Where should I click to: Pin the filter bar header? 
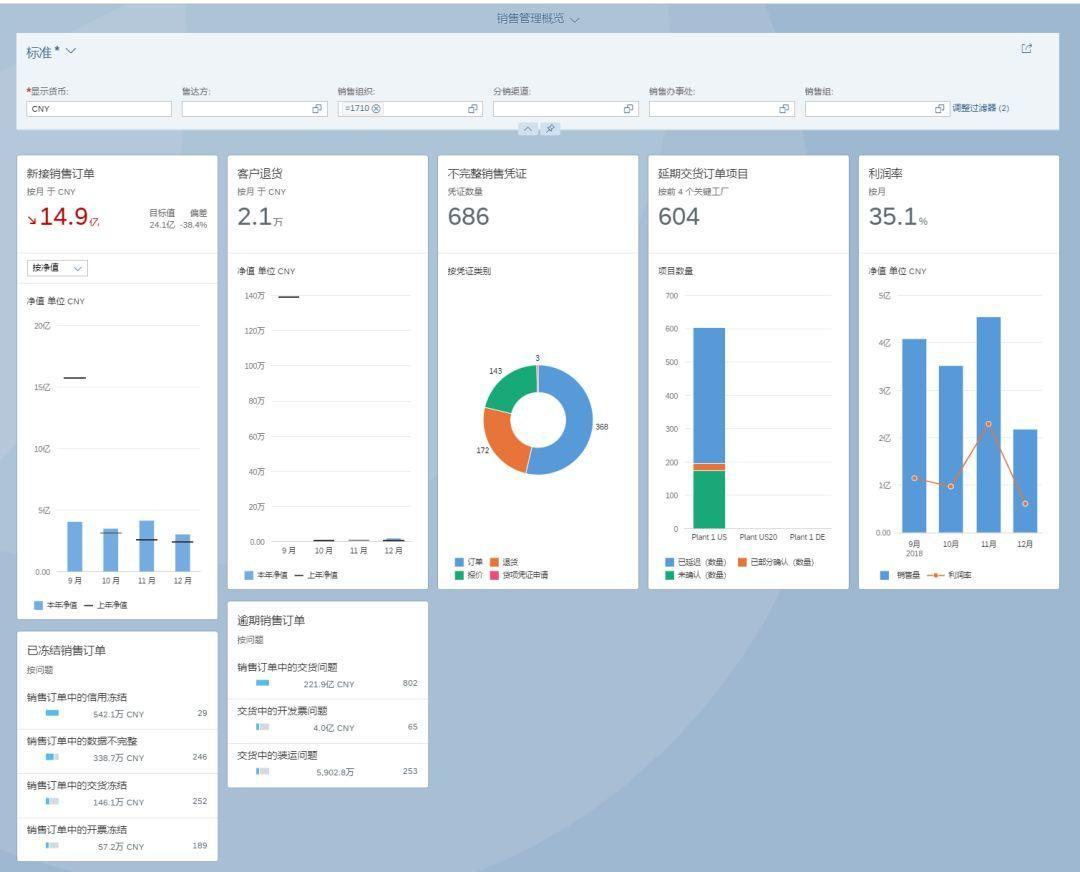tap(550, 129)
